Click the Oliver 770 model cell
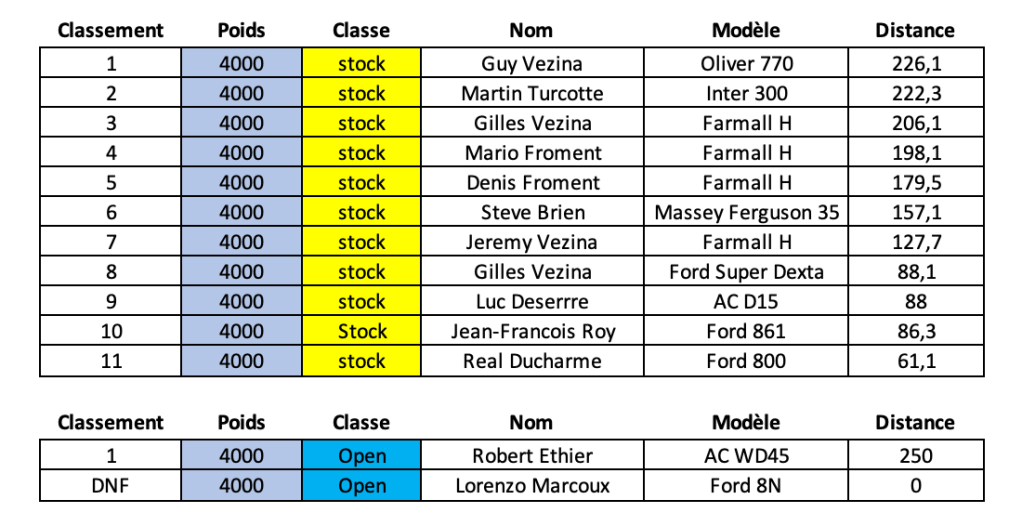 [746, 64]
